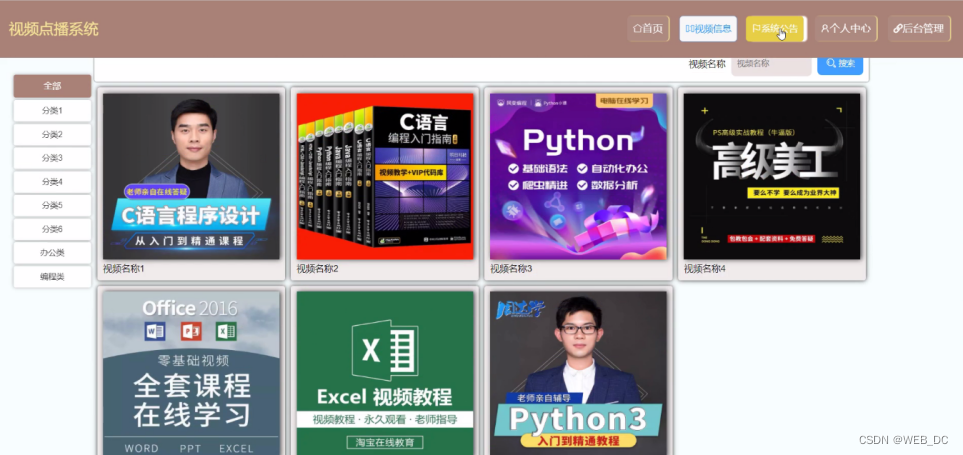Open the Office 2016 course thumbnail

pos(191,373)
